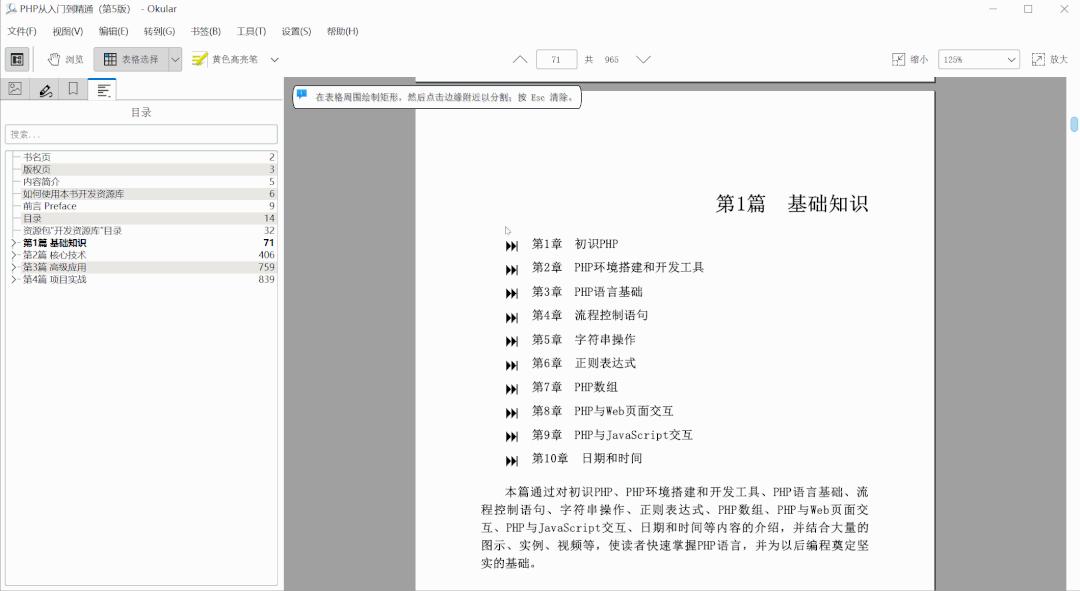Open the Bookmarks sidebar tab
This screenshot has height=591, width=1080.
(72, 88)
